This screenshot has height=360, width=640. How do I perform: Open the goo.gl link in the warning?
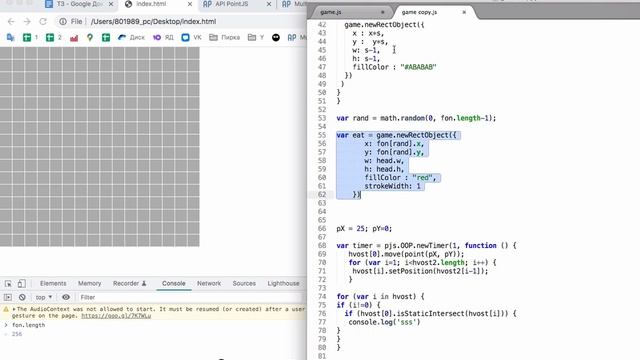coord(116,316)
